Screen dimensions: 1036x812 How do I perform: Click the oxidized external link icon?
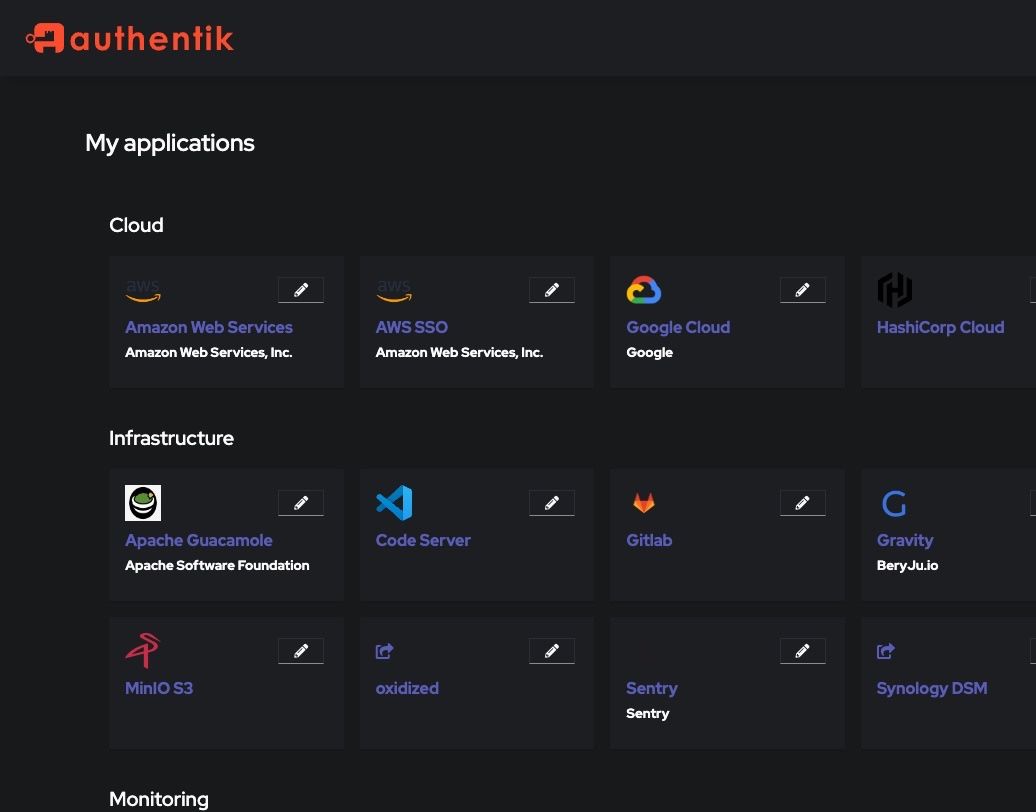pyautogui.click(x=385, y=651)
